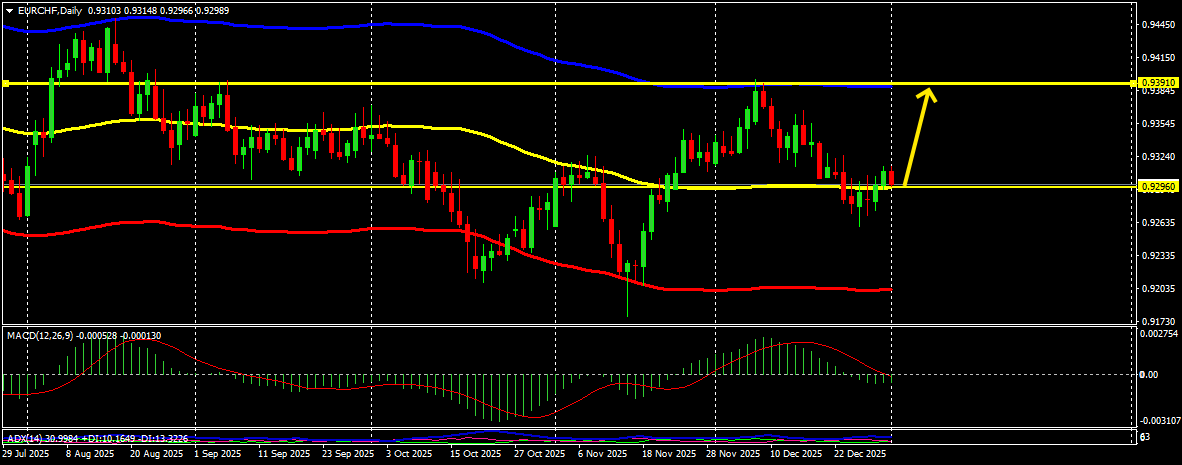
Task: Click the 0.94150 price axis label
Action: click(x=1158, y=57)
